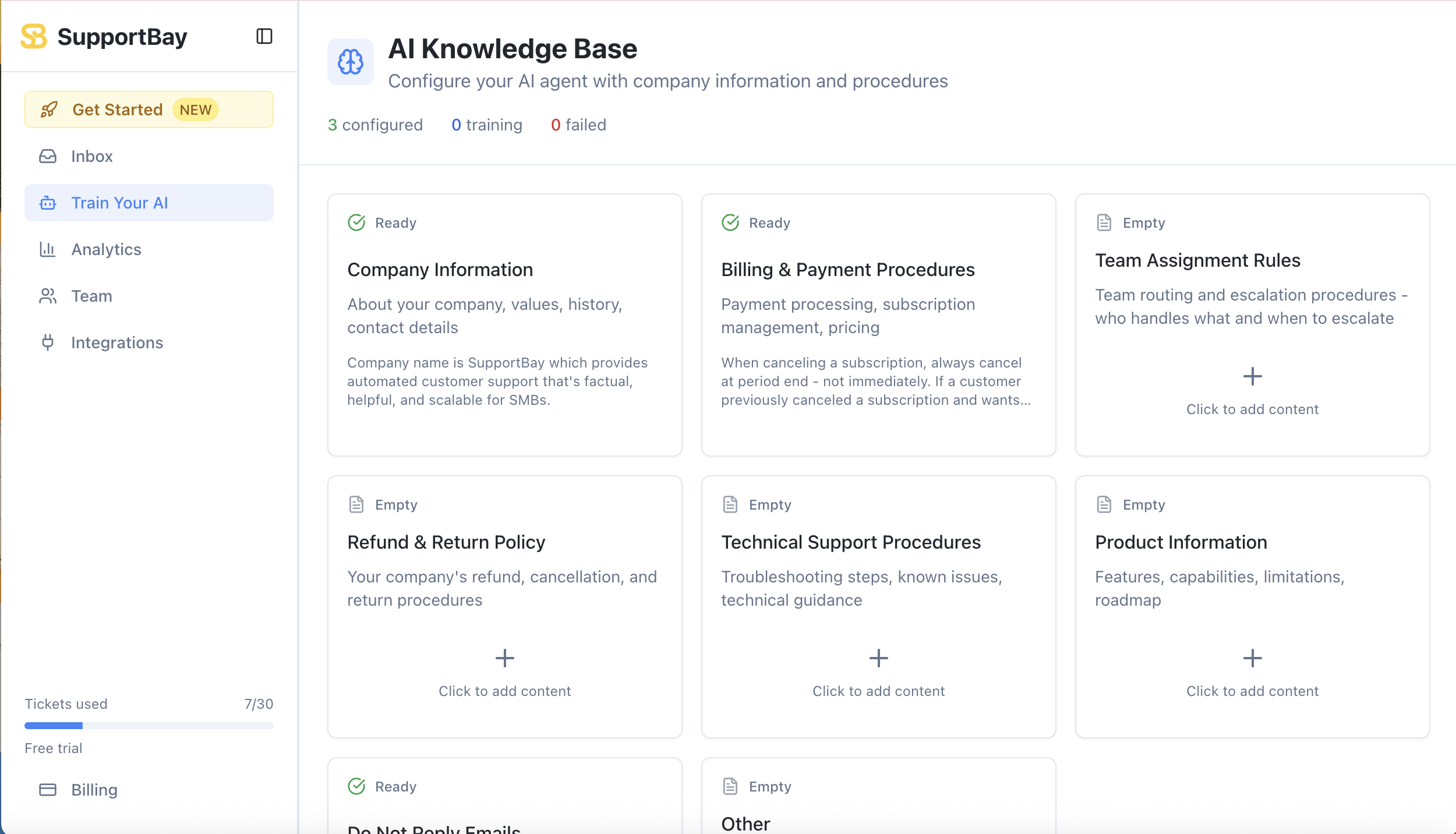Click the 'AI Knowledge Base' heading
The image size is (1456, 834).
point(513,49)
